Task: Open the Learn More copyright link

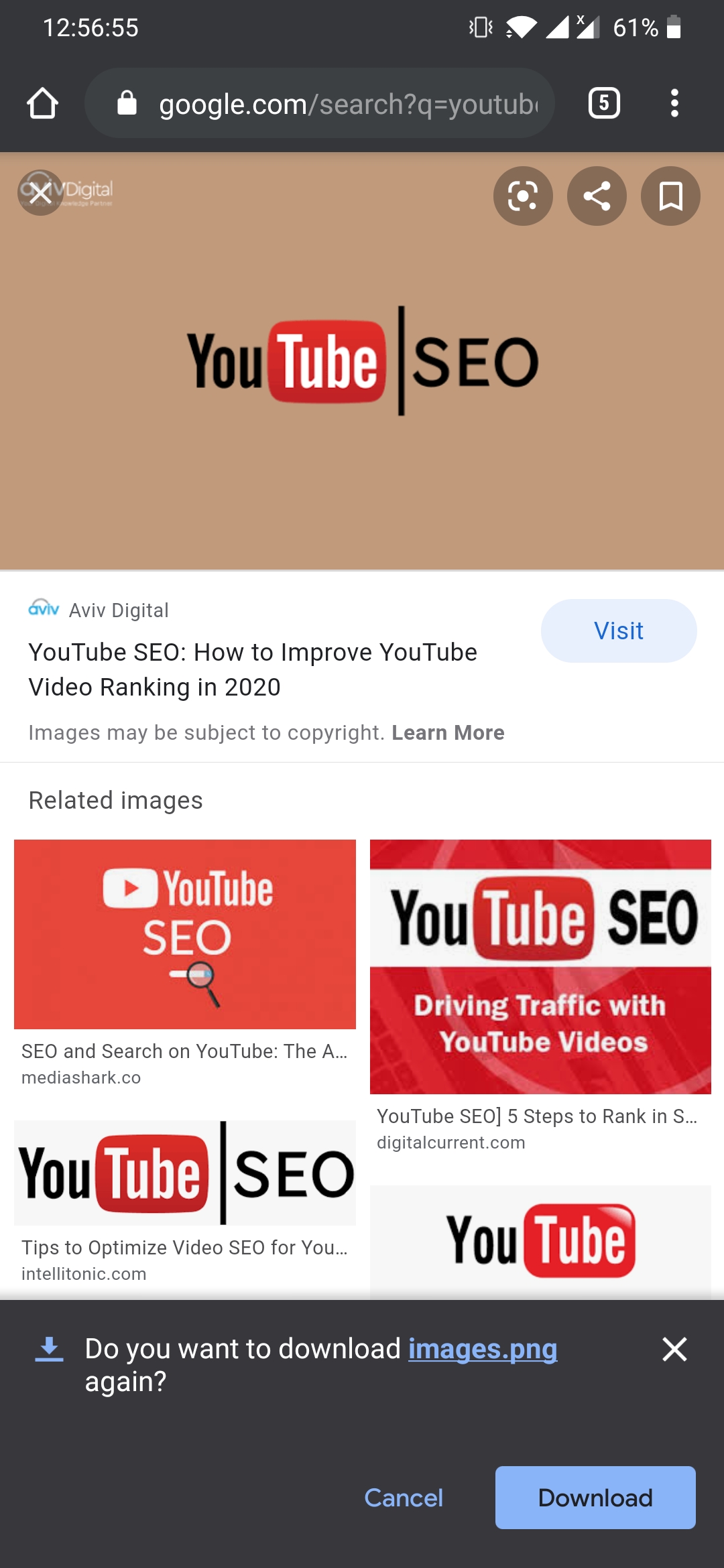Action: click(448, 732)
